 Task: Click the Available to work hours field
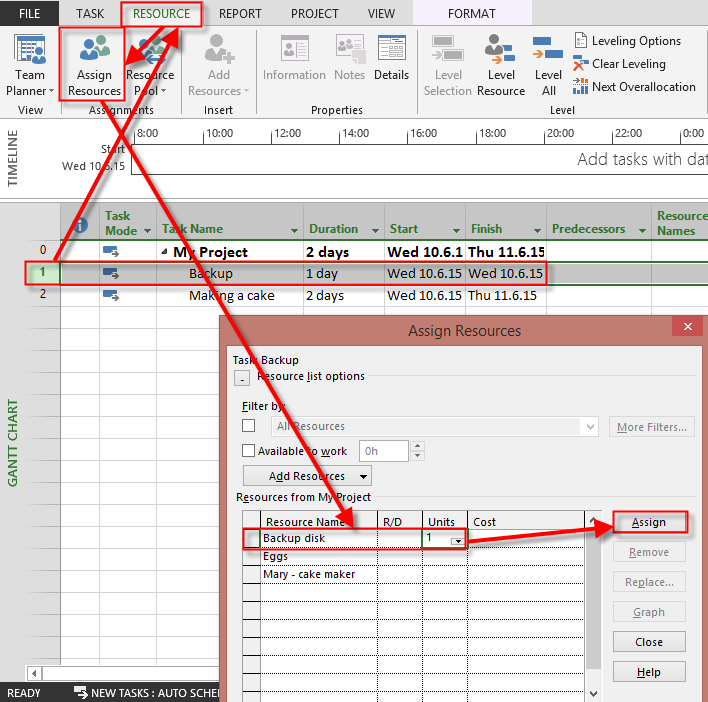coord(384,451)
